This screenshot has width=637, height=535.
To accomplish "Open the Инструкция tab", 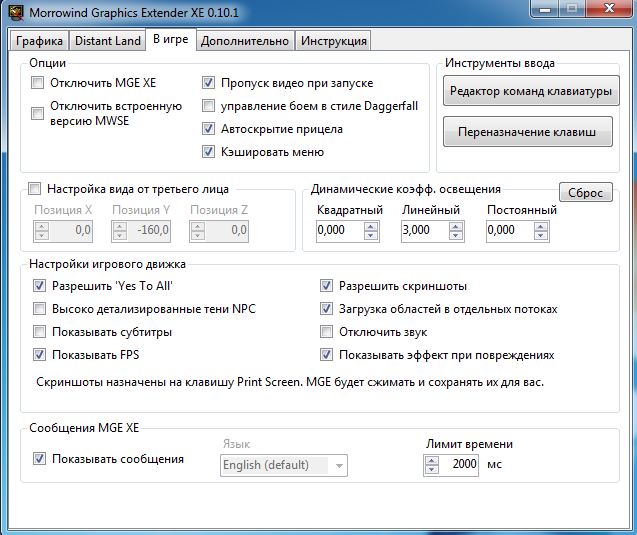I will point(334,41).
